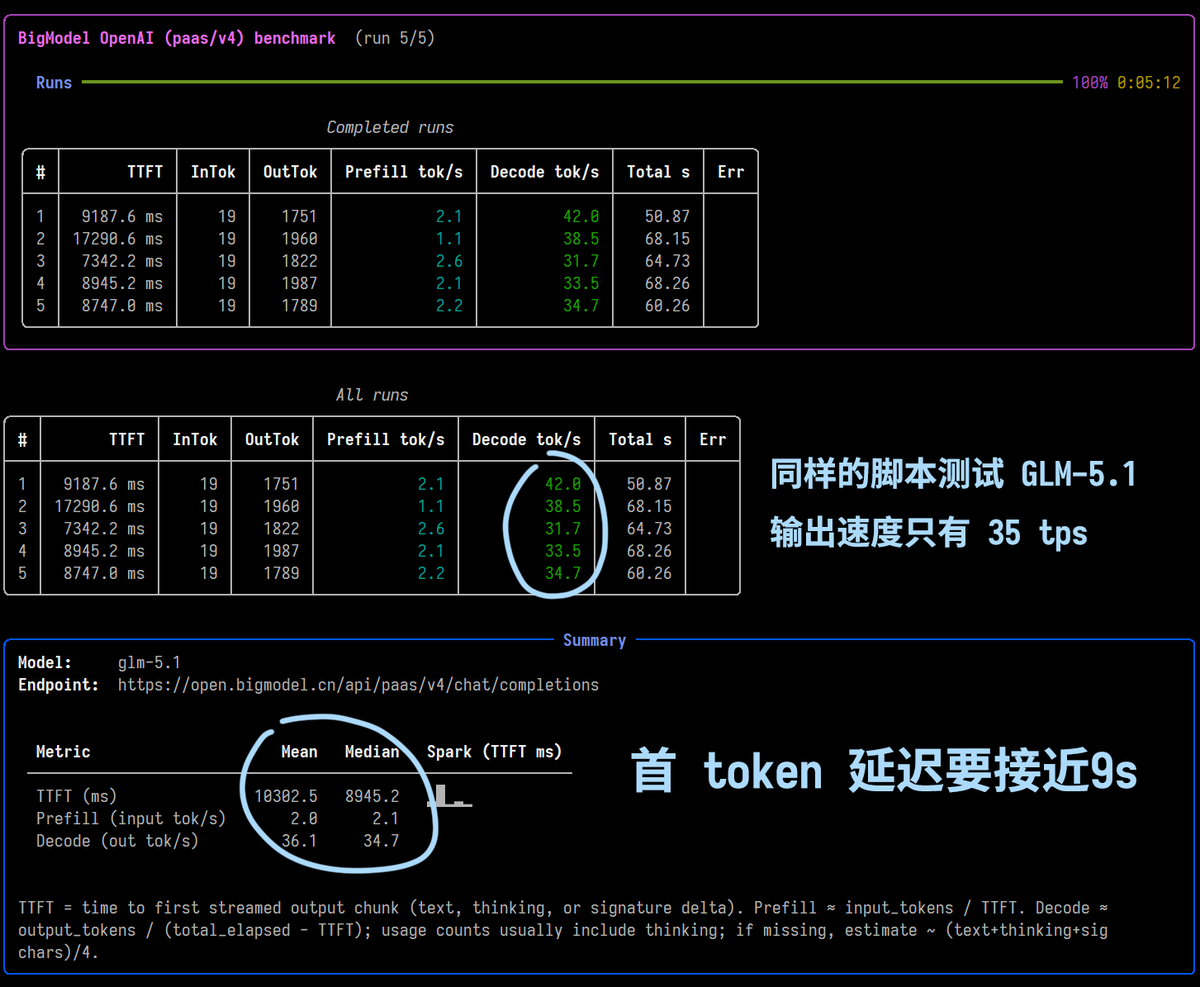Image resolution: width=1200 pixels, height=987 pixels.
Task: Click "7342.2 ms" in Completed runs table
Action: [x=122, y=261]
